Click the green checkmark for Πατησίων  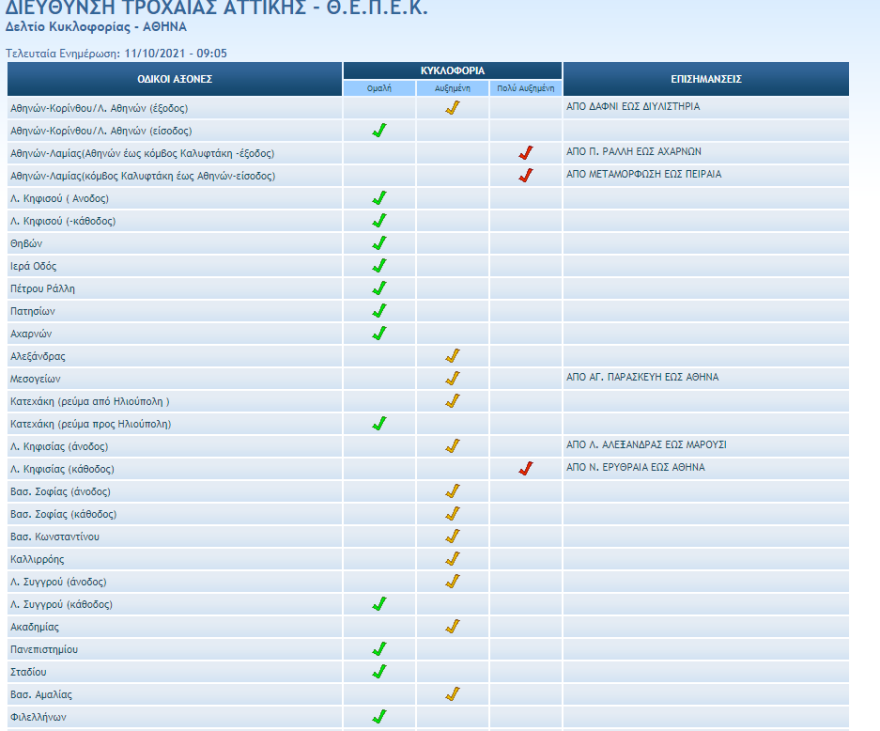[379, 311]
